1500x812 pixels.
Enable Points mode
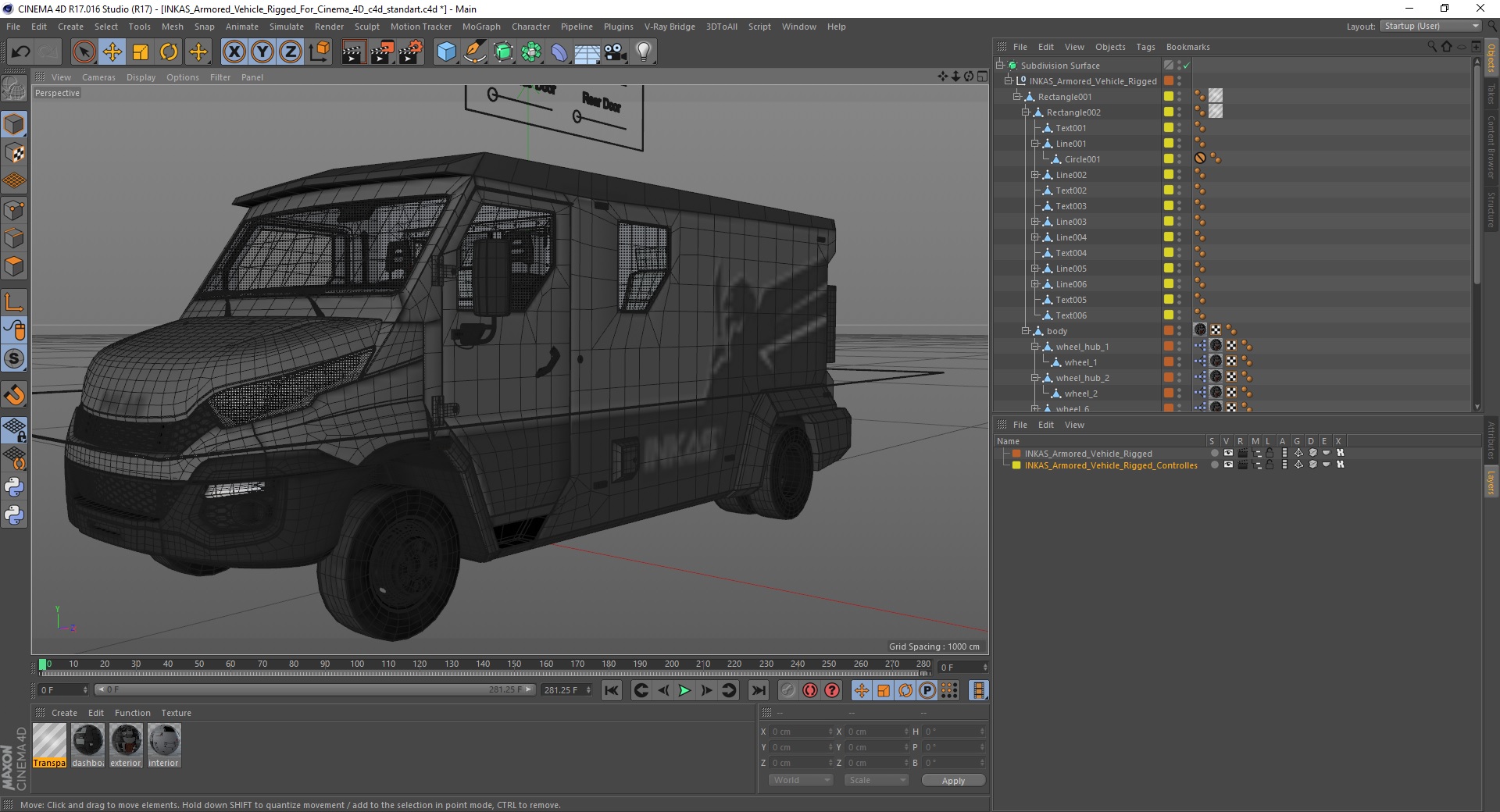(14, 210)
